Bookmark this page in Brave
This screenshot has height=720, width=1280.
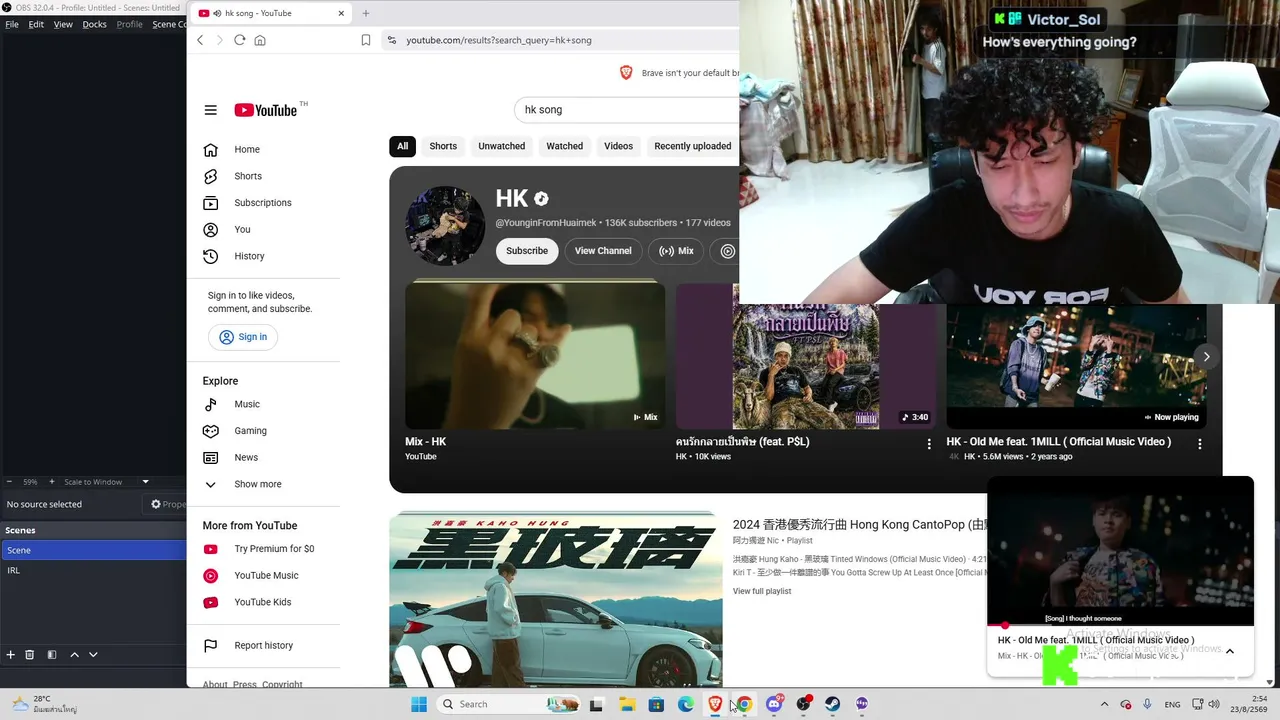(x=366, y=40)
